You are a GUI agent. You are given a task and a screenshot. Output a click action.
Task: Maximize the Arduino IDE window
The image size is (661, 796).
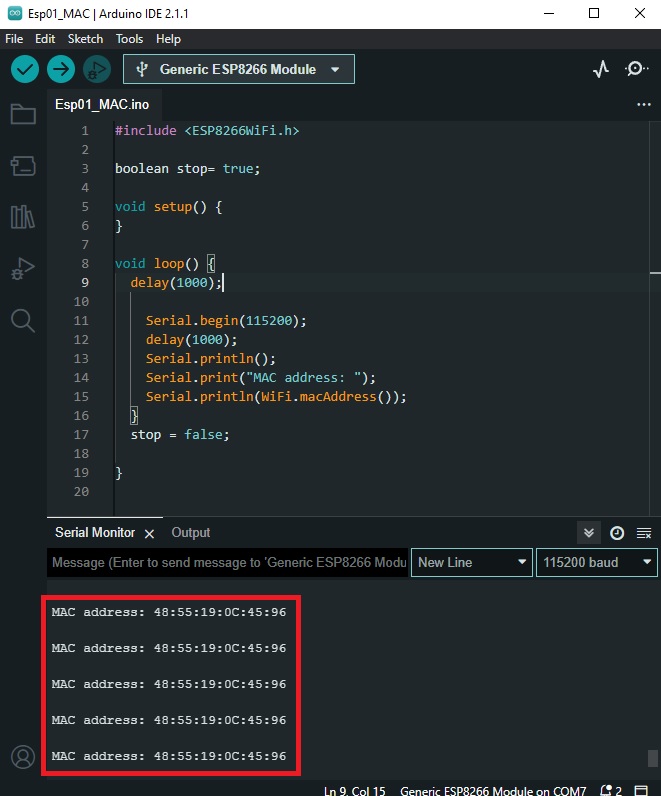[x=594, y=14]
